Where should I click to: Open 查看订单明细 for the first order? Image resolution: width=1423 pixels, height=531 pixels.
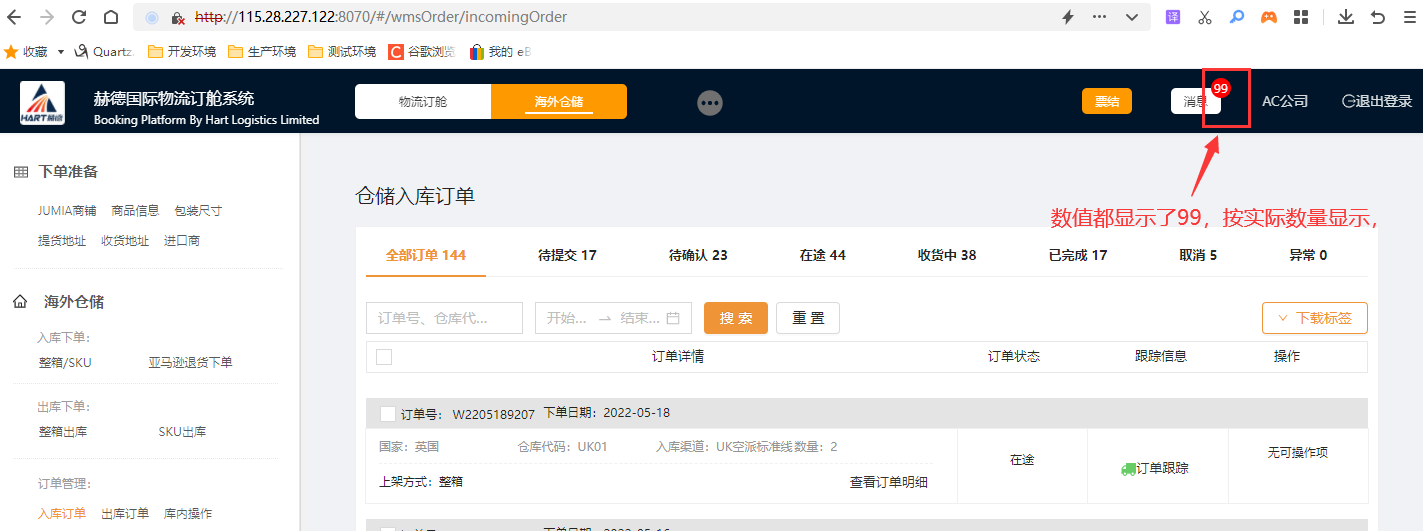coord(888,482)
